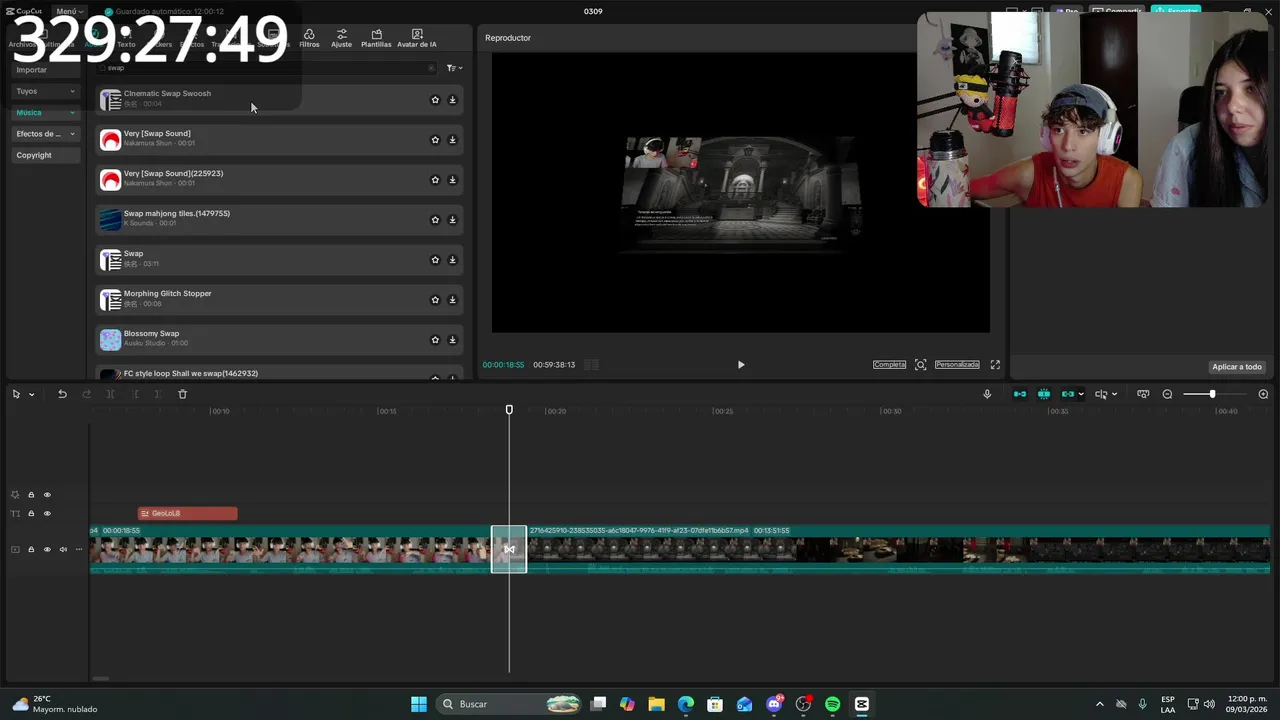Image resolution: width=1280 pixels, height=720 pixels.
Task: Open the Windows Start menu
Action: tap(419, 704)
